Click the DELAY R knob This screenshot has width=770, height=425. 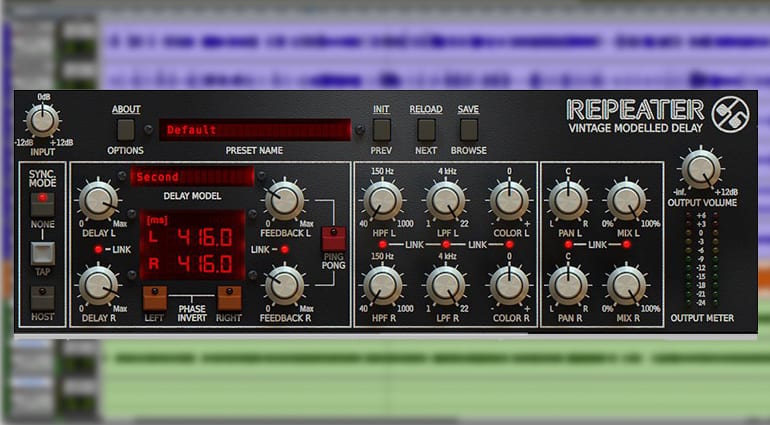pyautogui.click(x=99, y=285)
